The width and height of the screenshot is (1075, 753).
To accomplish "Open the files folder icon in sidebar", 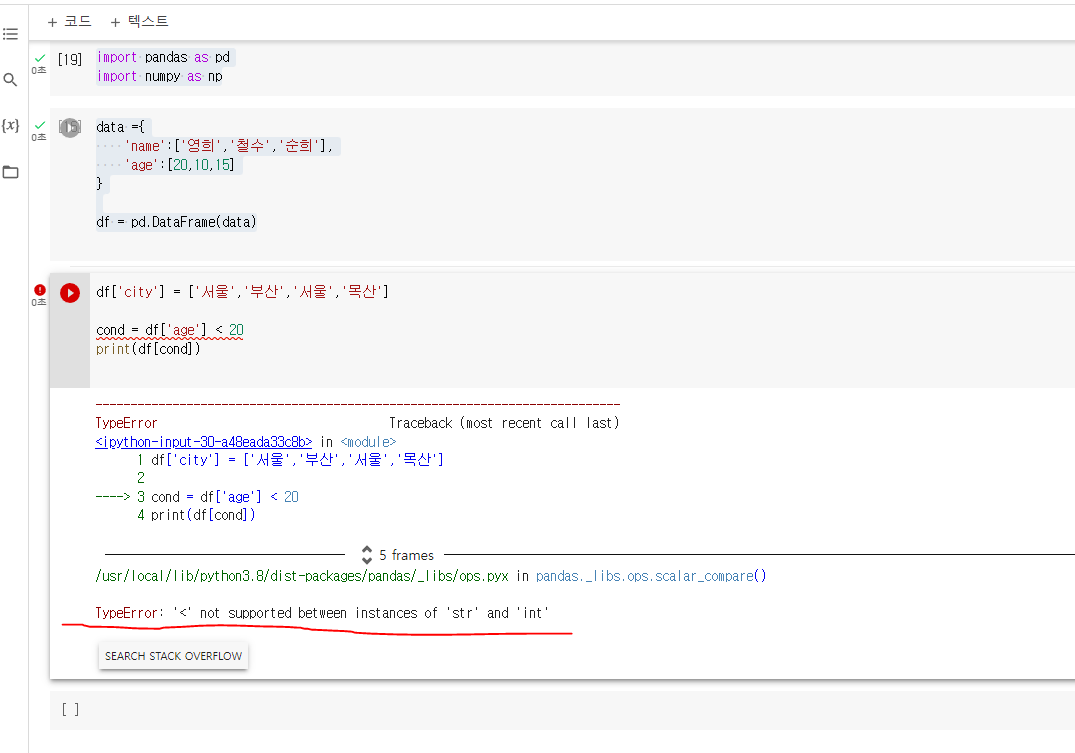I will tap(10, 172).
